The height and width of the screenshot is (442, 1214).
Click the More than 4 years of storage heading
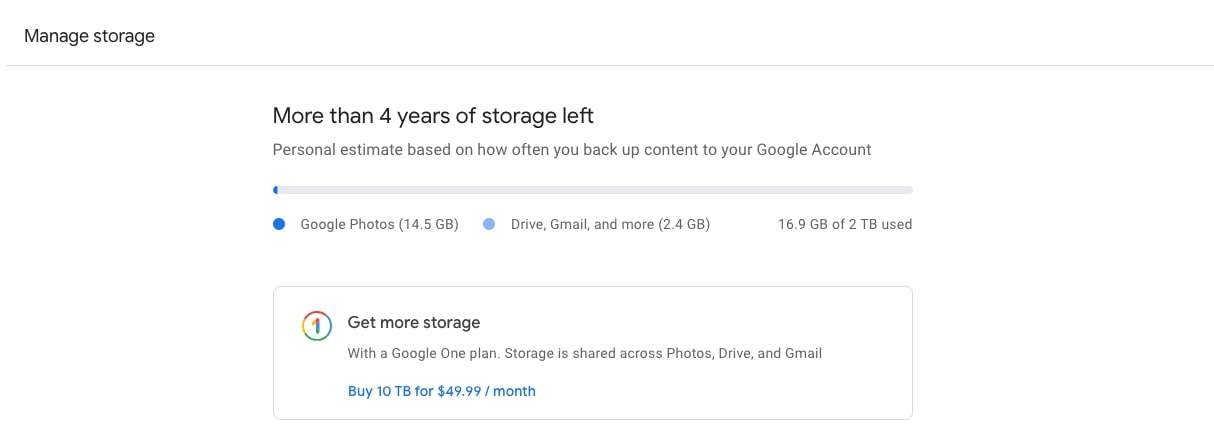[433, 116]
